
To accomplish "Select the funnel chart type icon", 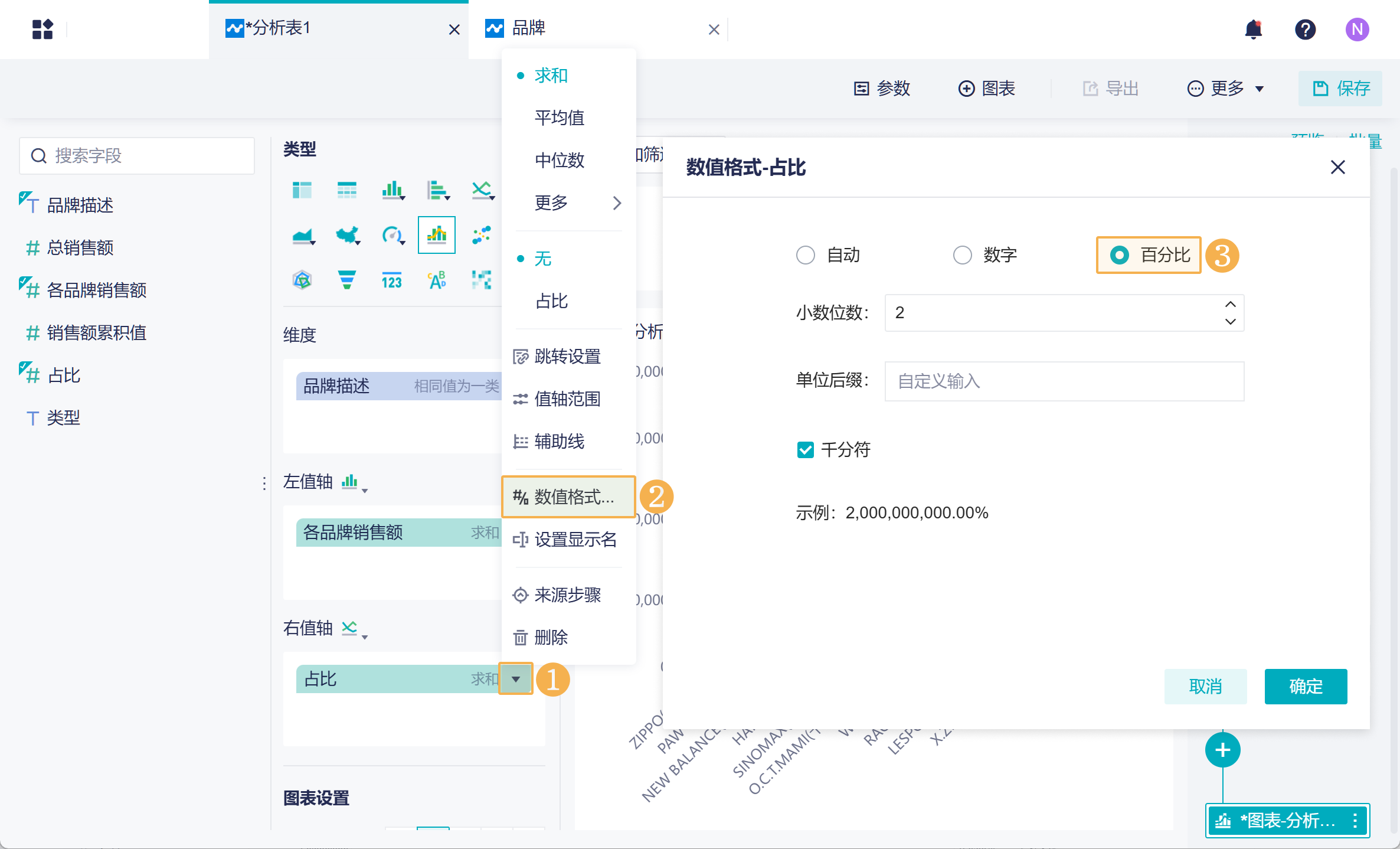I will coord(346,280).
